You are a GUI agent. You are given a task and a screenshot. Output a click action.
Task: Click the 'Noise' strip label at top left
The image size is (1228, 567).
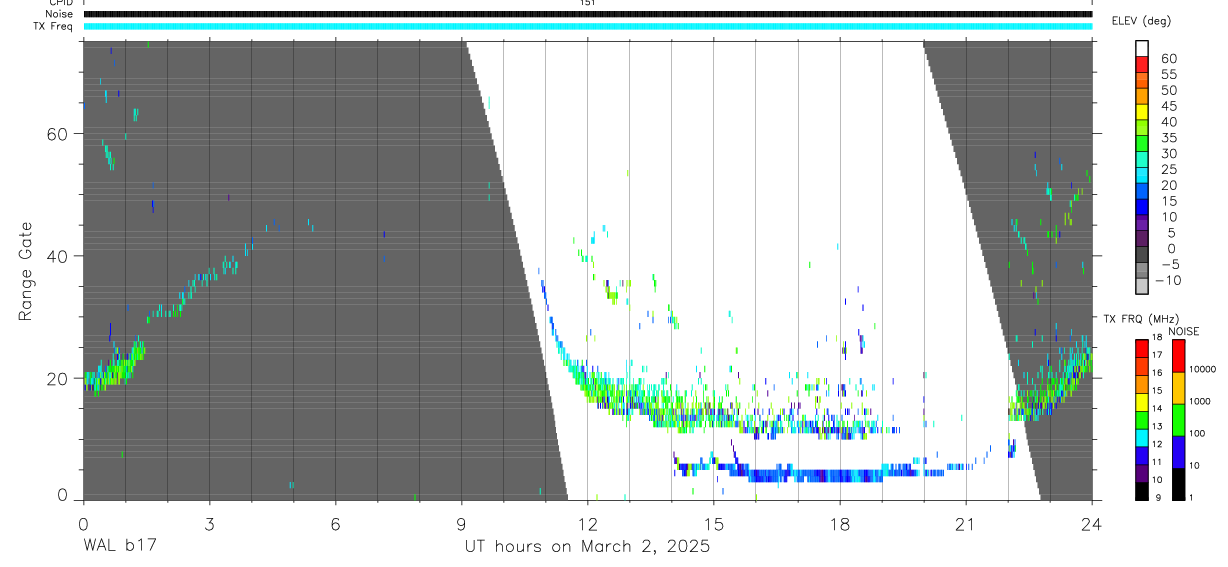(59, 14)
